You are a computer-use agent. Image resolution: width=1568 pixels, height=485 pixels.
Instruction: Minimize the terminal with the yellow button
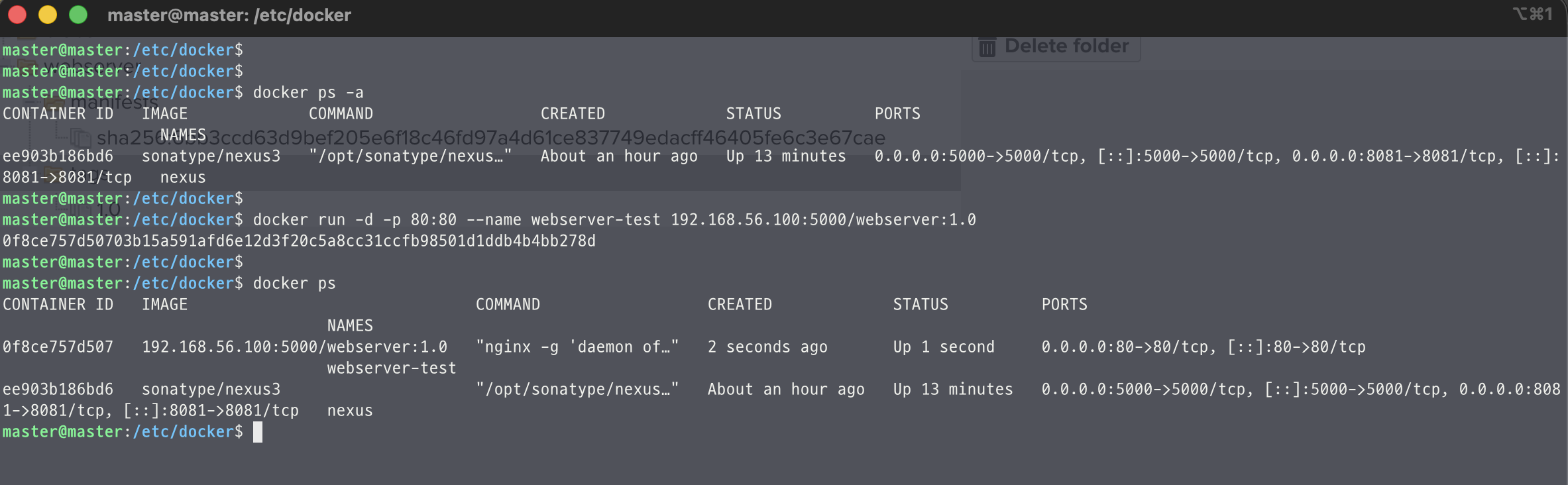pyautogui.click(x=48, y=15)
